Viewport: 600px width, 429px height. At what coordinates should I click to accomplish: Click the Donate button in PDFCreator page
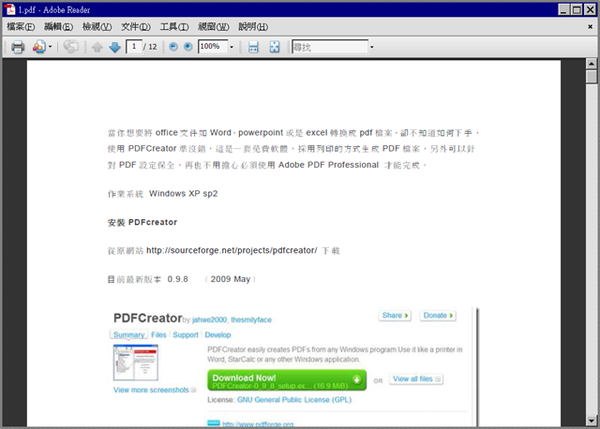(438, 315)
